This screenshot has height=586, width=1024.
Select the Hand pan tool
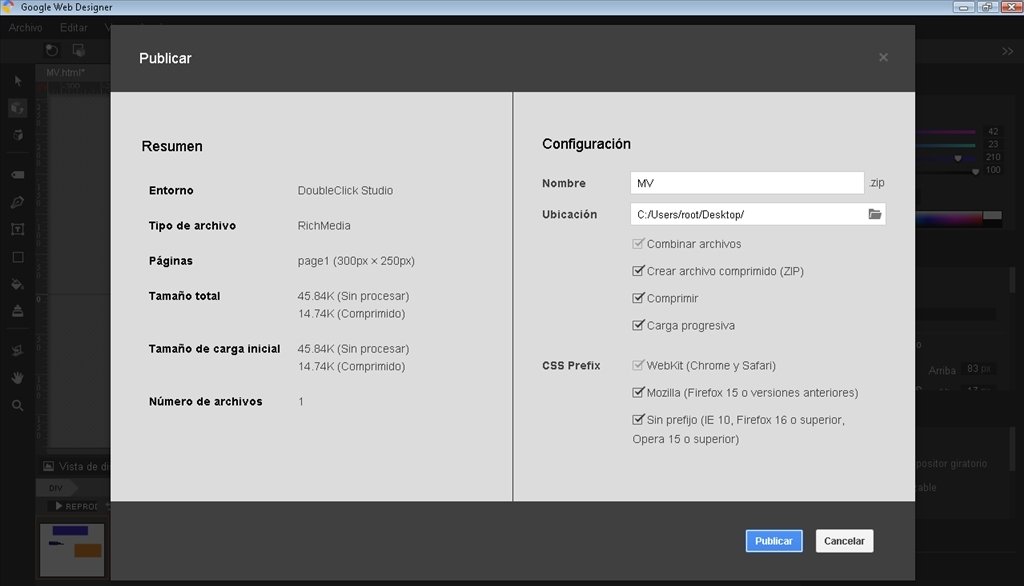(18, 378)
